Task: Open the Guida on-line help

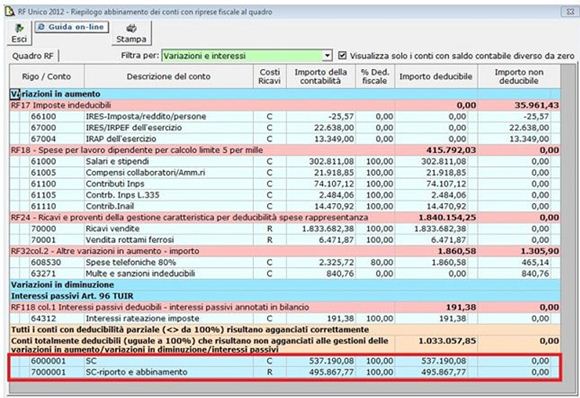Action: [x=72, y=27]
